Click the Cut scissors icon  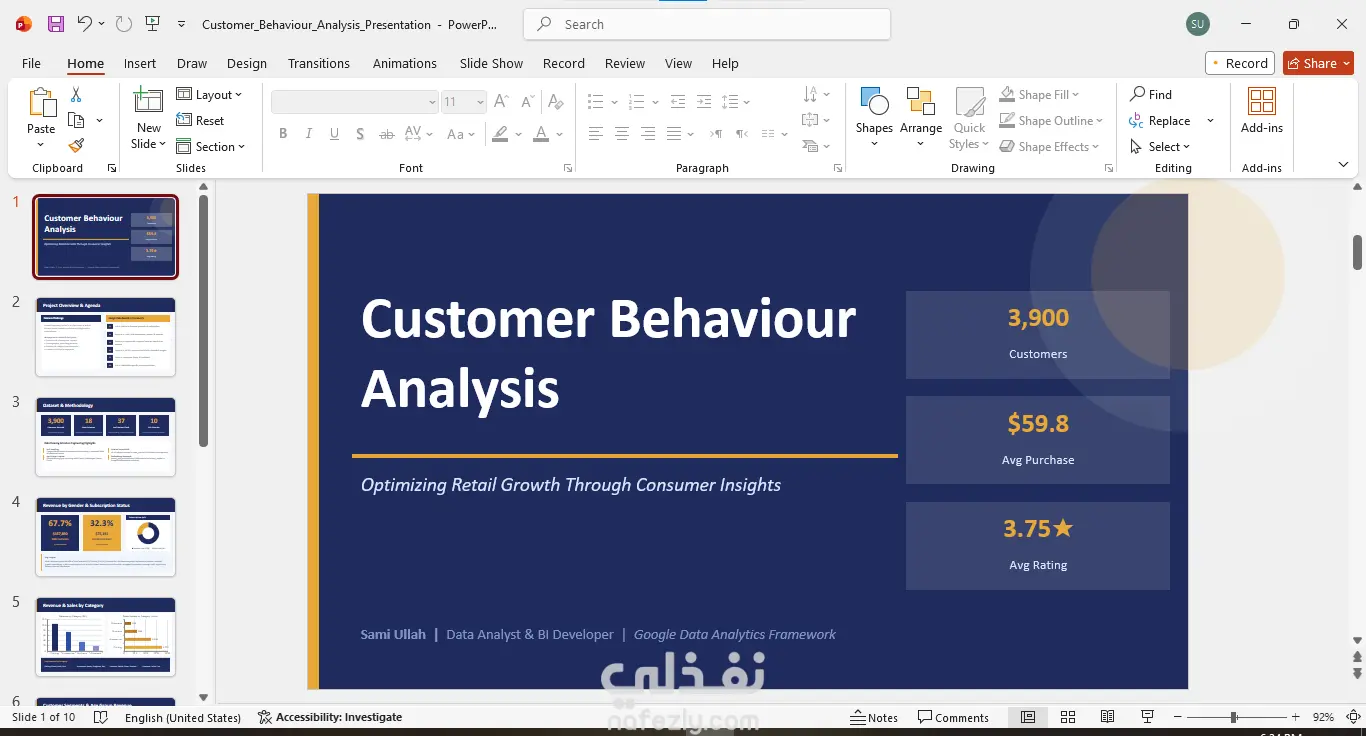tap(76, 94)
